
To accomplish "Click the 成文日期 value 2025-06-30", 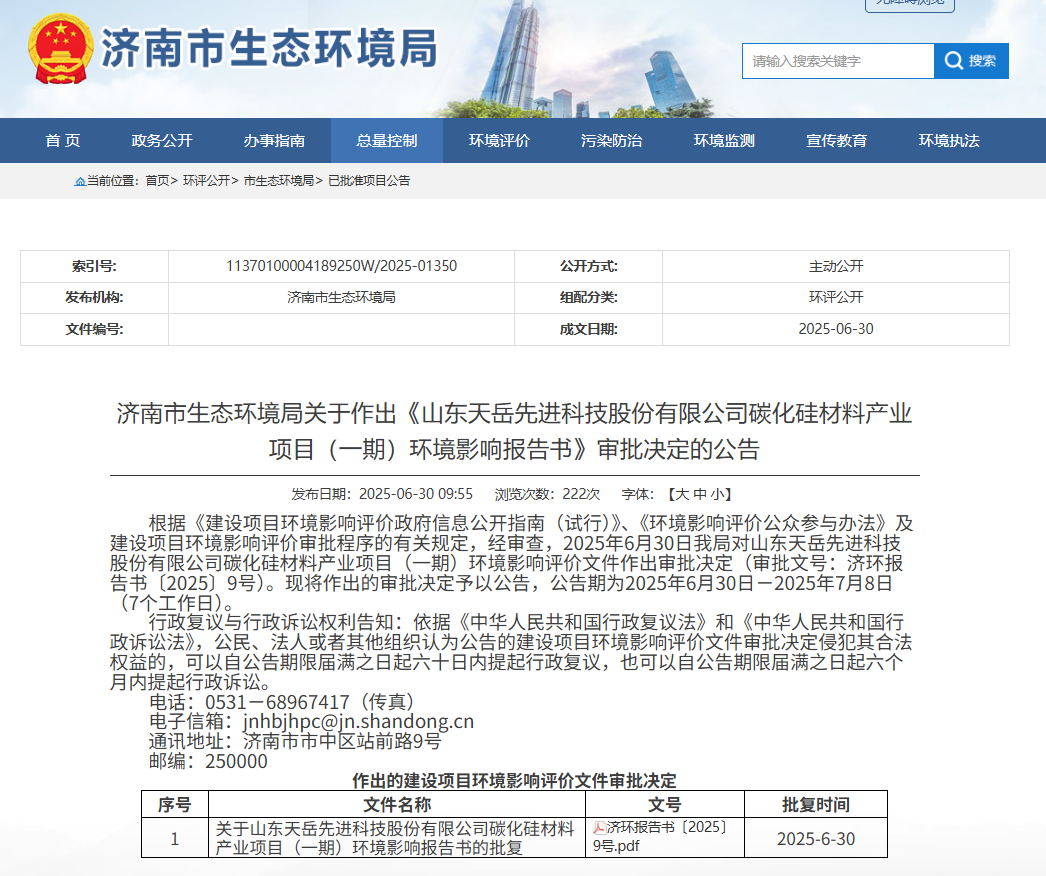I will coord(836,329).
